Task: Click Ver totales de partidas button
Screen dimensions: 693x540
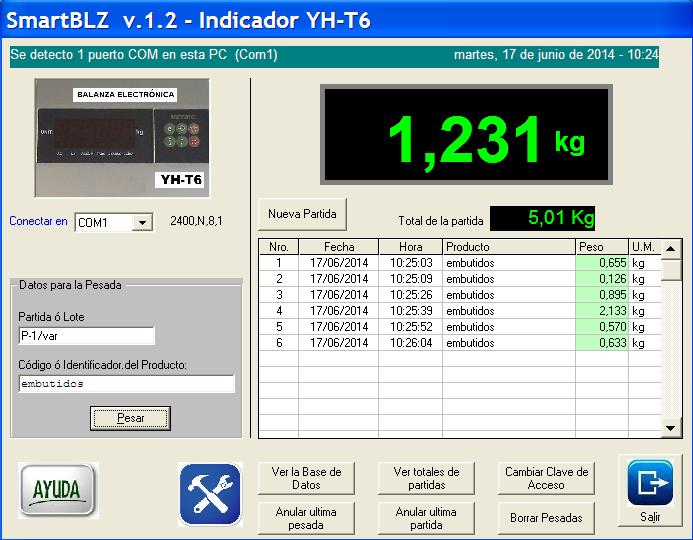Action: coord(426,478)
